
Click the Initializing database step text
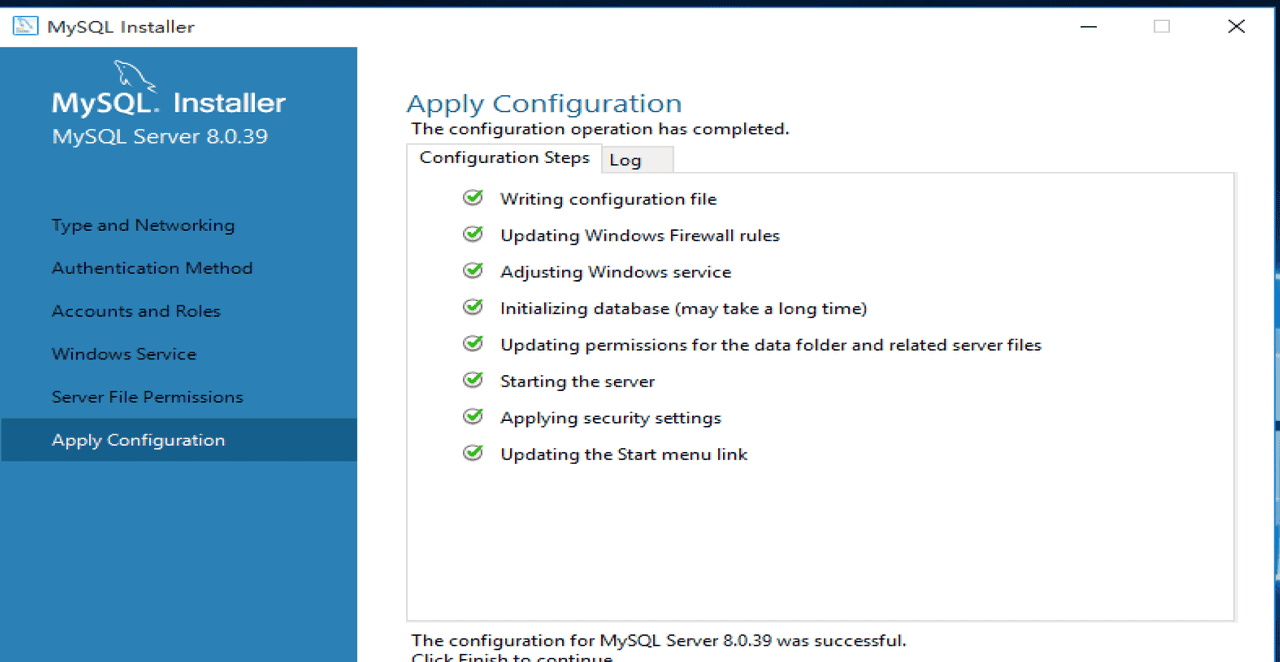click(x=683, y=309)
